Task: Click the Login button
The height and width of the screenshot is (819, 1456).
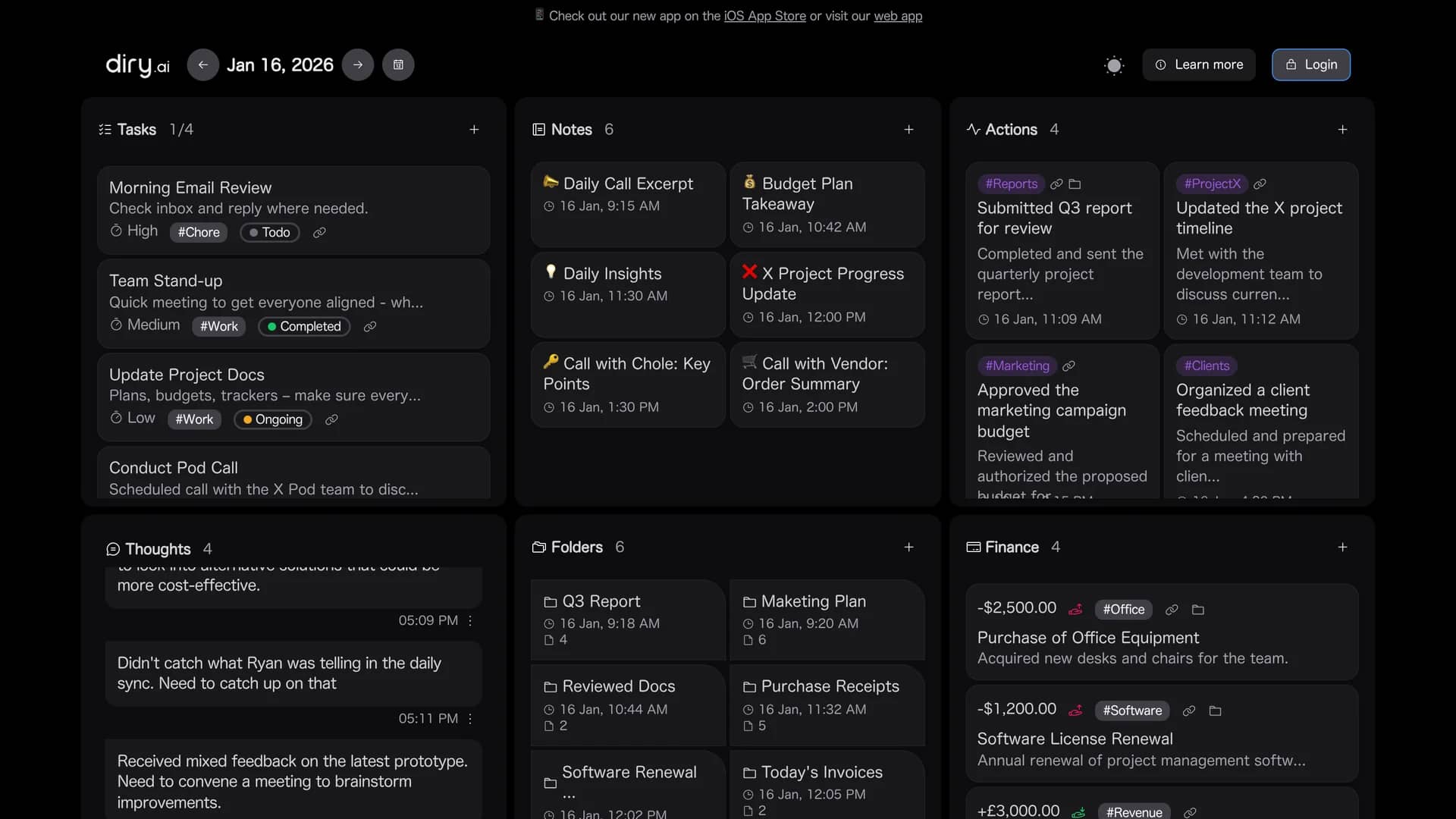Action: (x=1311, y=65)
